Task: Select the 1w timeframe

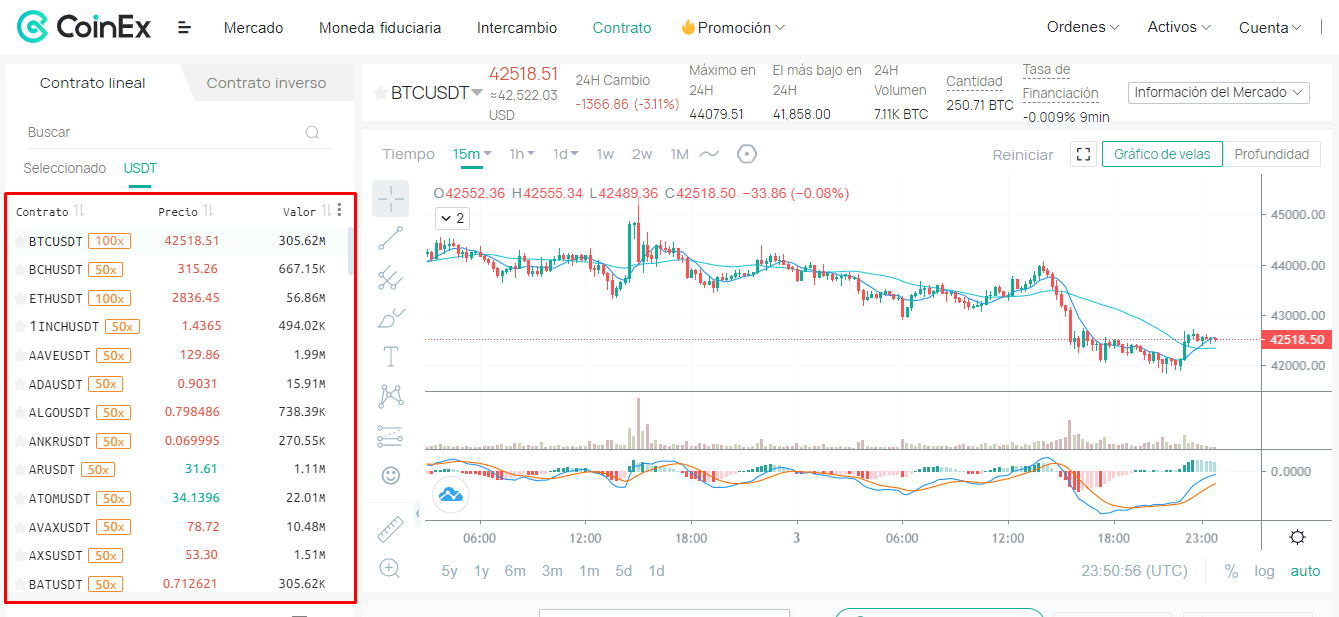Action: click(x=605, y=154)
